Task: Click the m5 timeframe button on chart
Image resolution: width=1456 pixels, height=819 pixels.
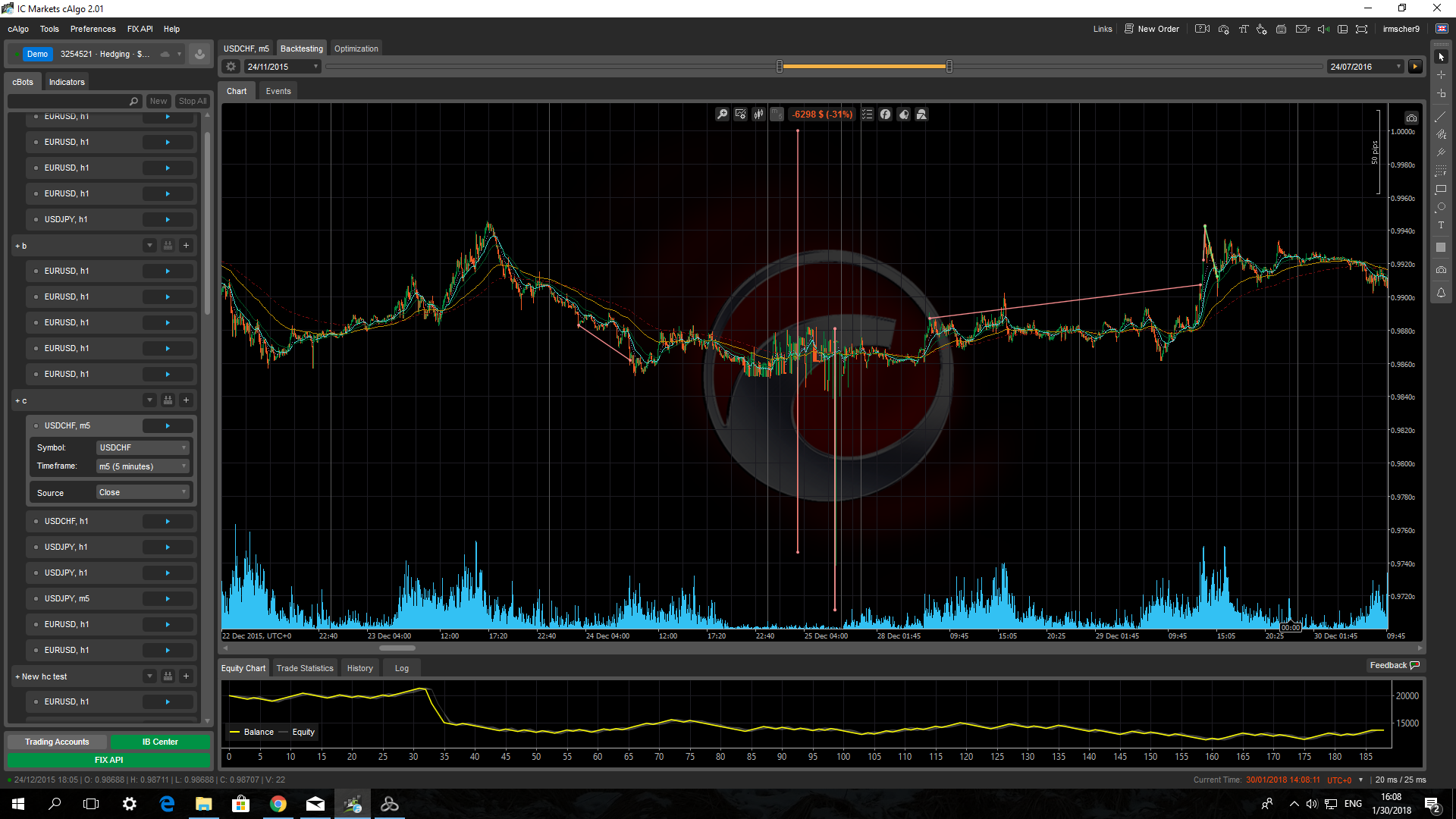Action: pyautogui.click(x=777, y=115)
